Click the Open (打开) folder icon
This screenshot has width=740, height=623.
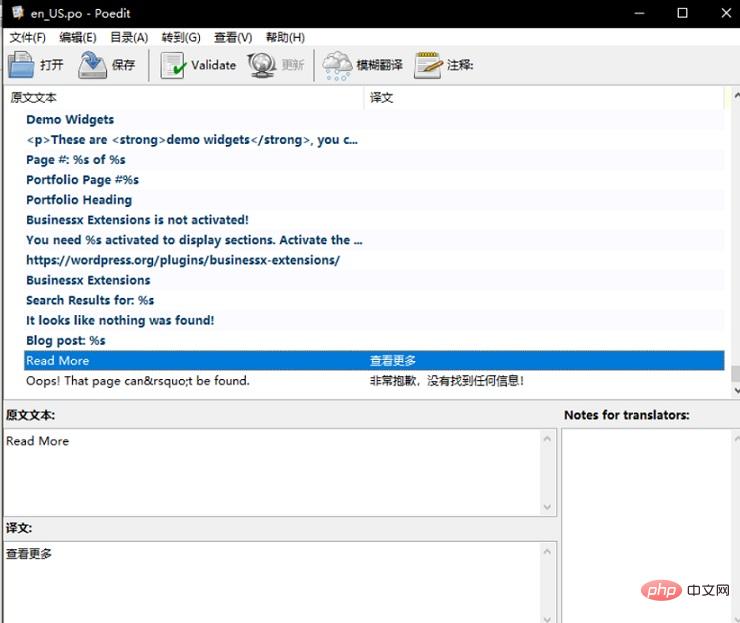click(21, 65)
